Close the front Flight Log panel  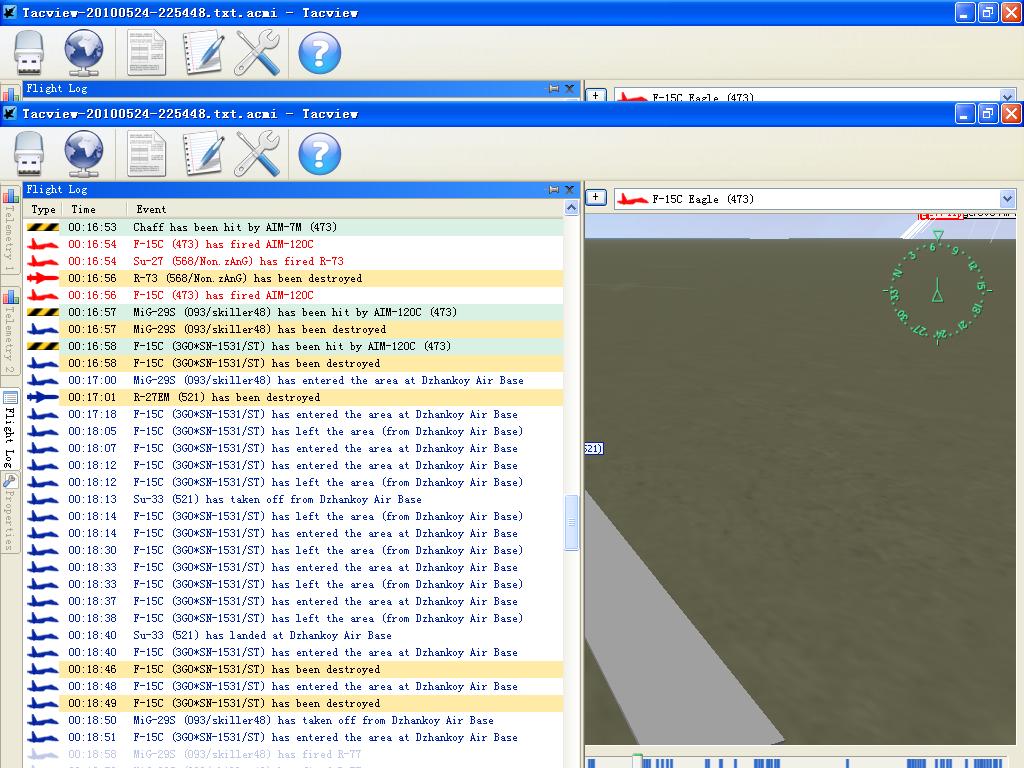[569, 189]
